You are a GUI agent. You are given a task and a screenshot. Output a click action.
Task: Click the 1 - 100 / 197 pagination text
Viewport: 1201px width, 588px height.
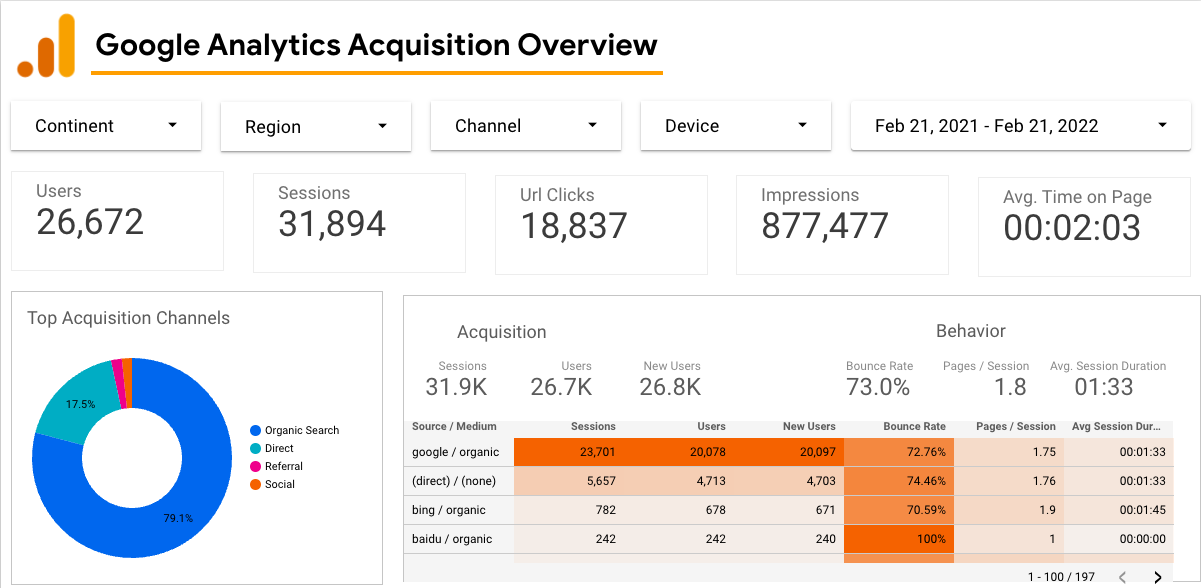(1061, 577)
